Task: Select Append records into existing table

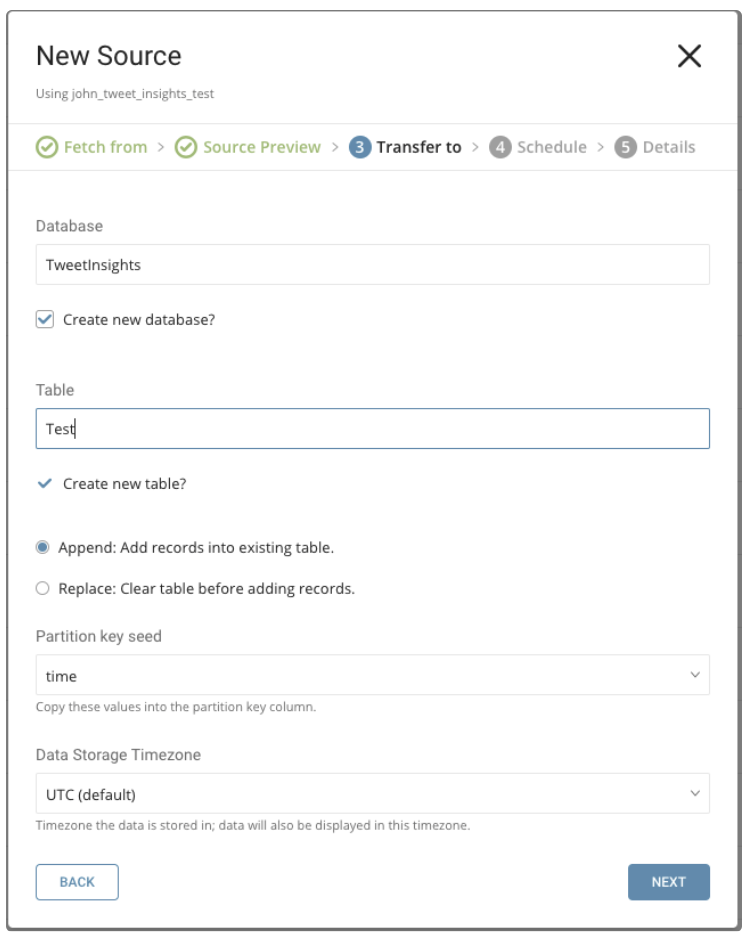Action: pyautogui.click(x=43, y=548)
